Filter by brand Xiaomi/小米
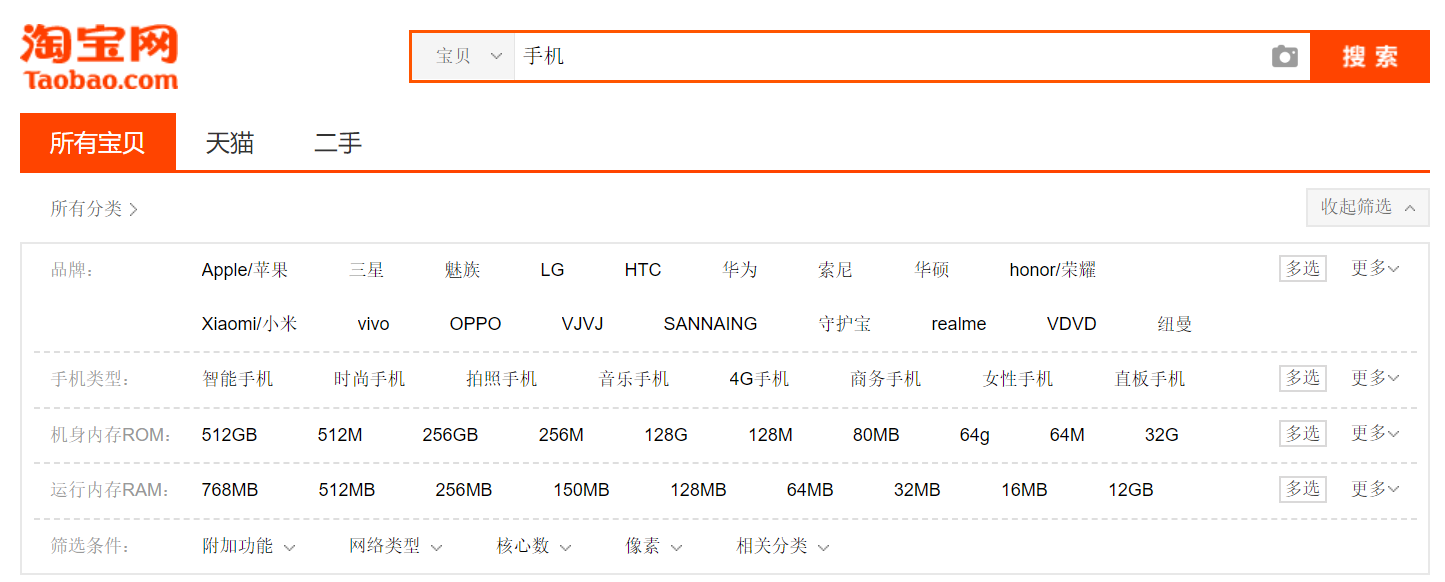 tap(249, 324)
